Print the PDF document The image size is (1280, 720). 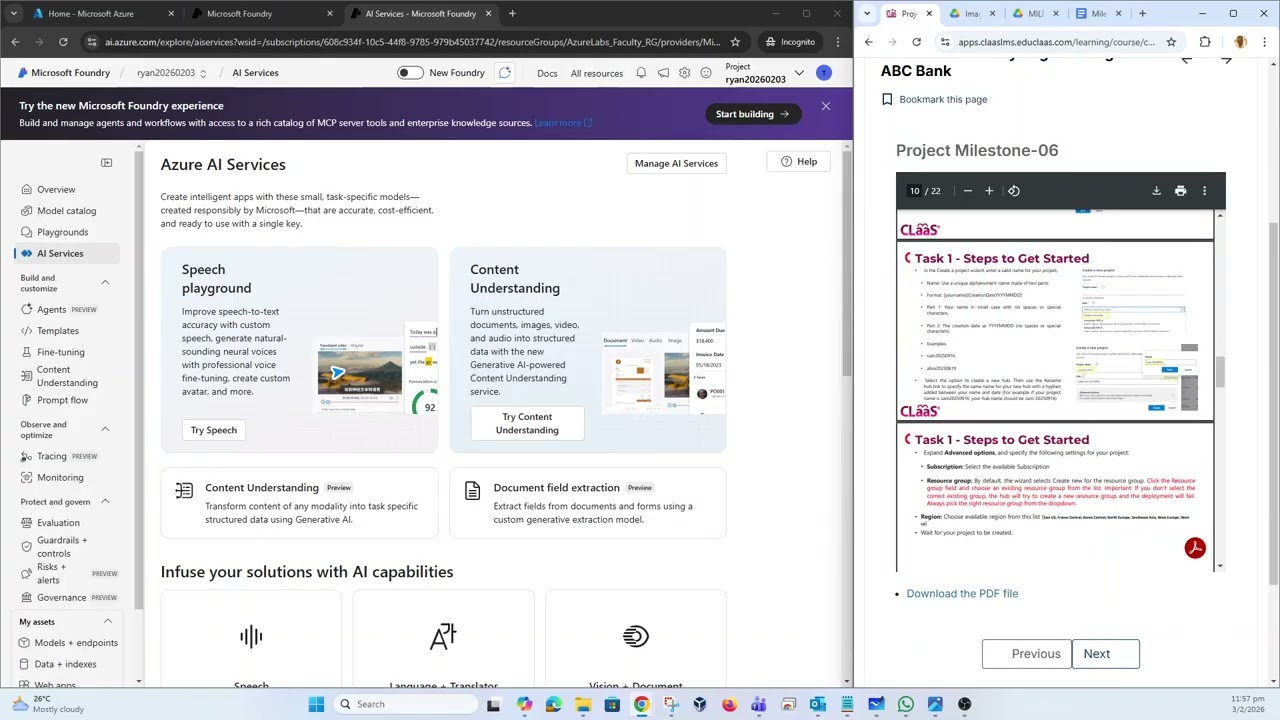(x=1180, y=191)
